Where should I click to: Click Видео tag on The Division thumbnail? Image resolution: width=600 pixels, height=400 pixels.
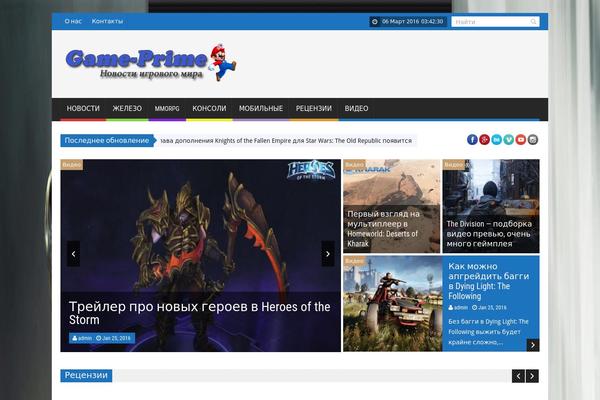[x=454, y=165]
